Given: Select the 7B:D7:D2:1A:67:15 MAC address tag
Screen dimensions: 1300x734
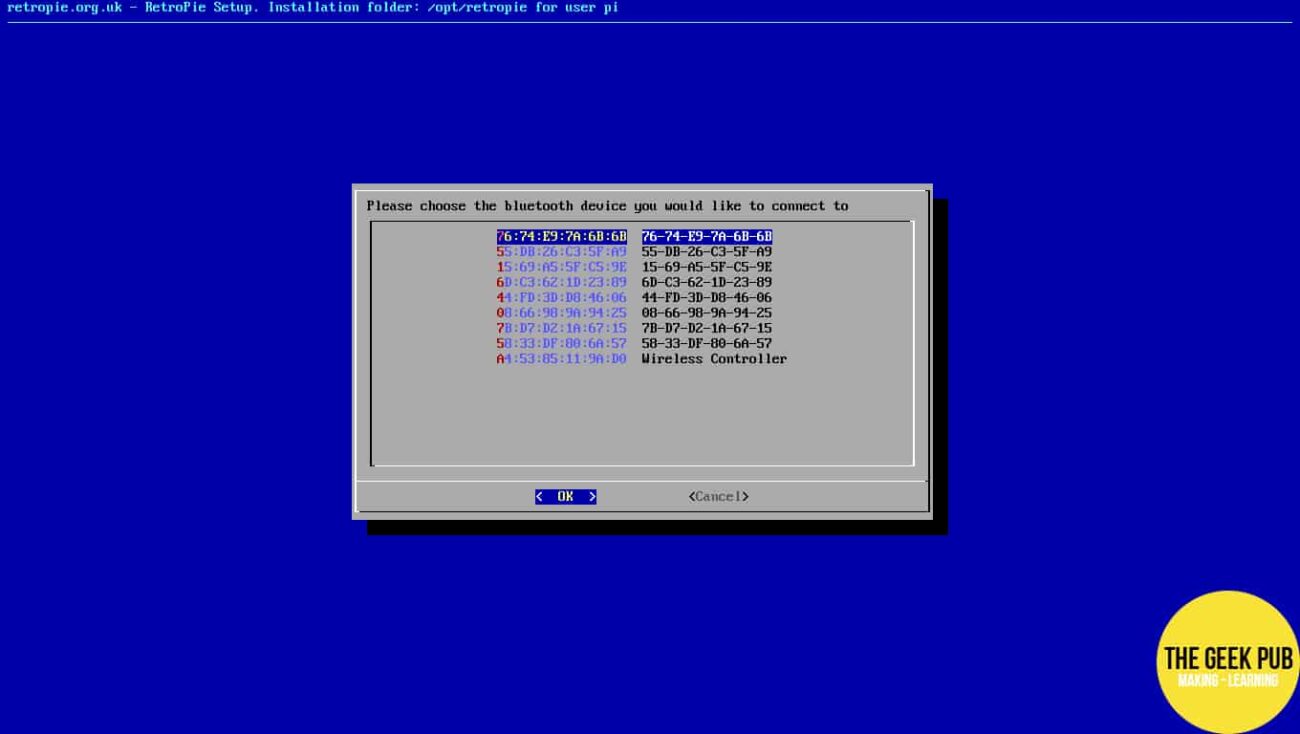Looking at the screenshot, I should pyautogui.click(x=561, y=328).
